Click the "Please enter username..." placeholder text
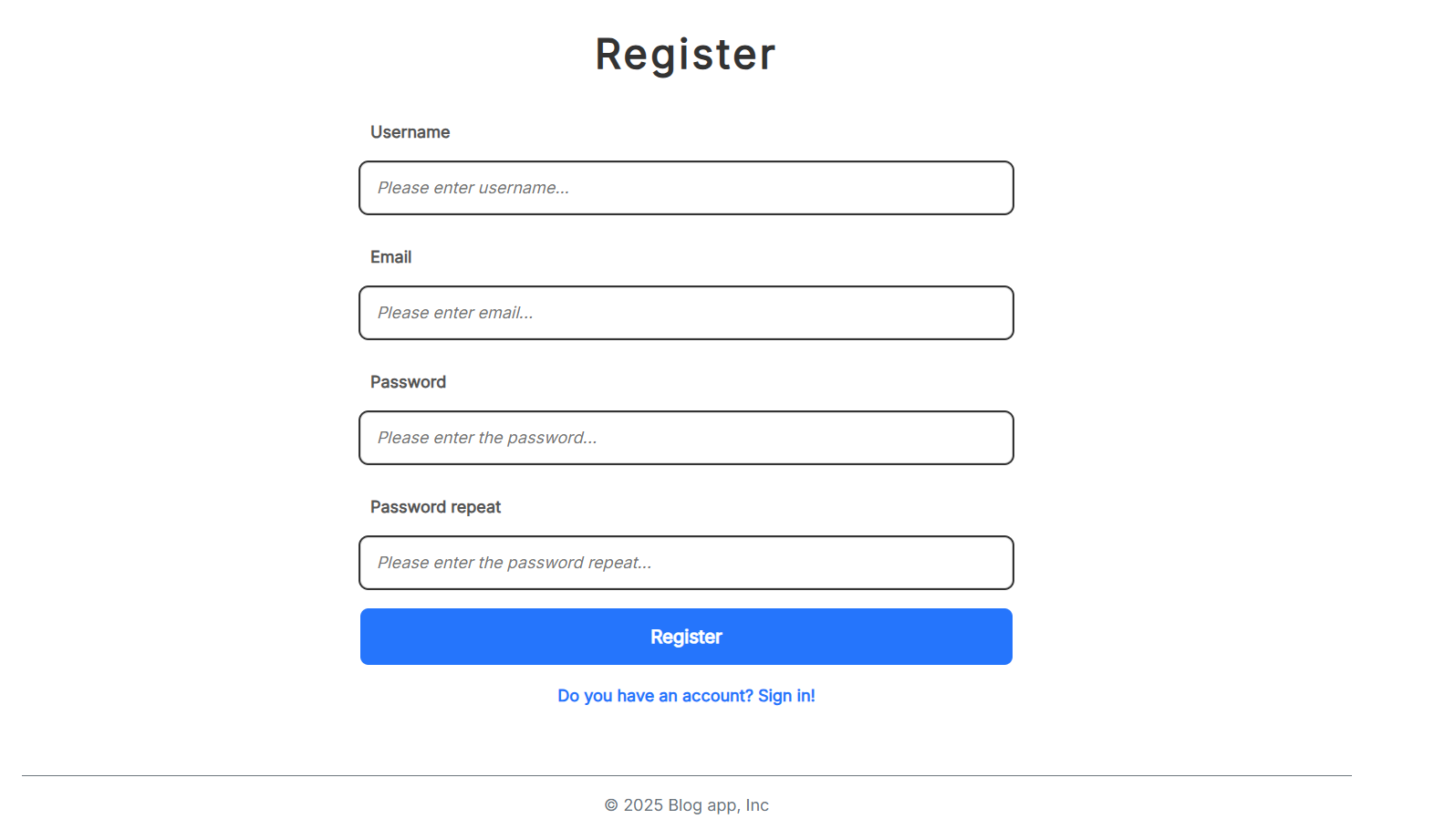The image size is (1455, 840). [x=473, y=188]
